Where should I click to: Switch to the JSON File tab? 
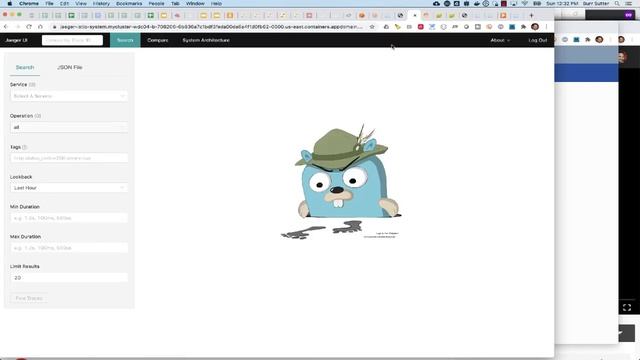pyautogui.click(x=70, y=67)
